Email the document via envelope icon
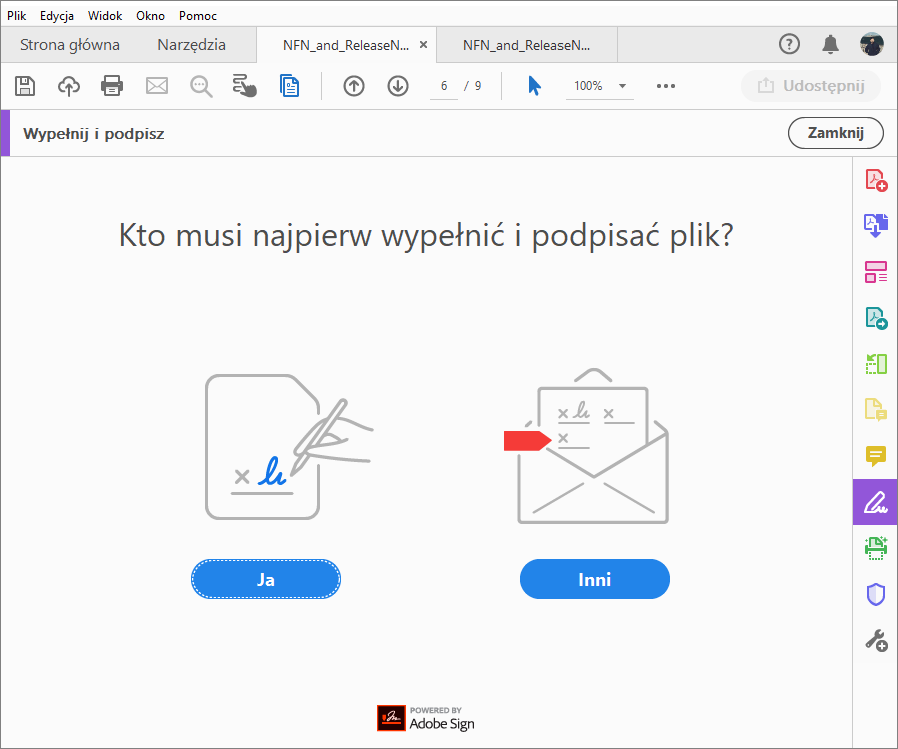This screenshot has height=749, width=898. point(156,86)
